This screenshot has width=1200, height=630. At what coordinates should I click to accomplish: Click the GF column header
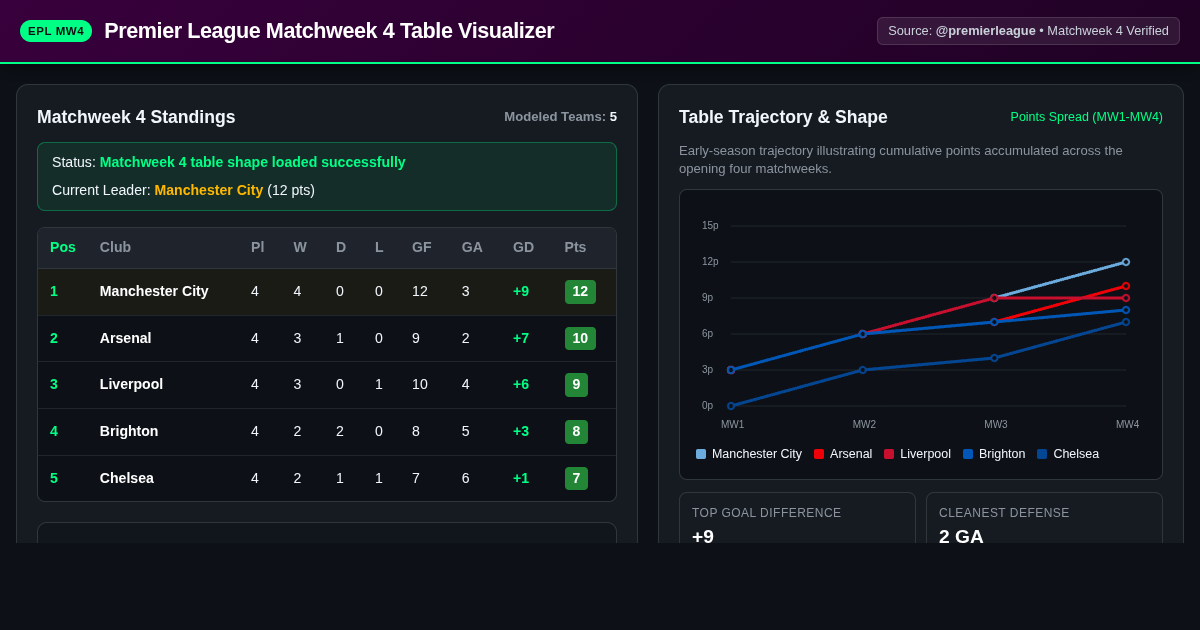[422, 247]
